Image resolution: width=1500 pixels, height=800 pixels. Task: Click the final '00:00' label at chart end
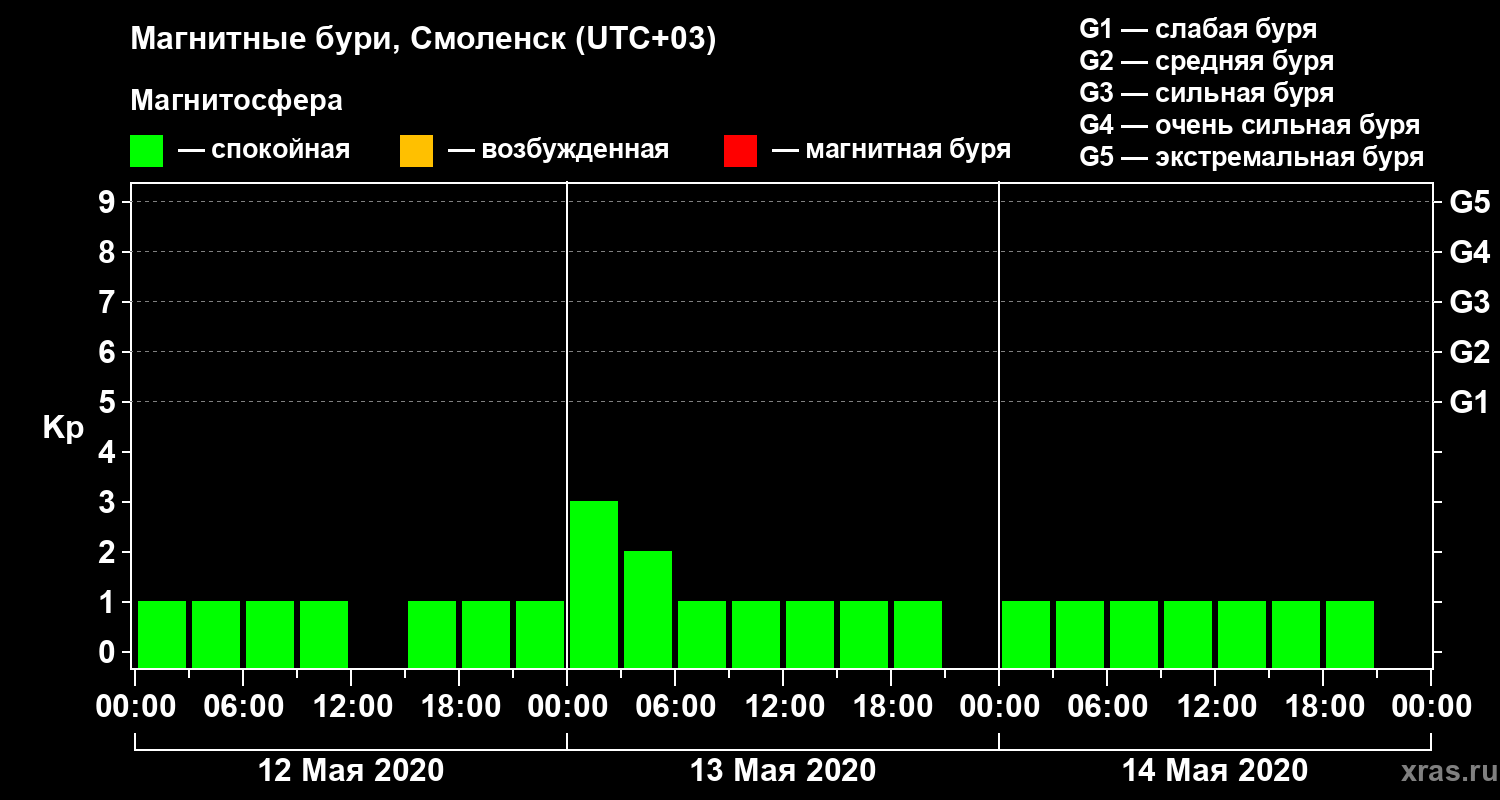pos(1431,707)
